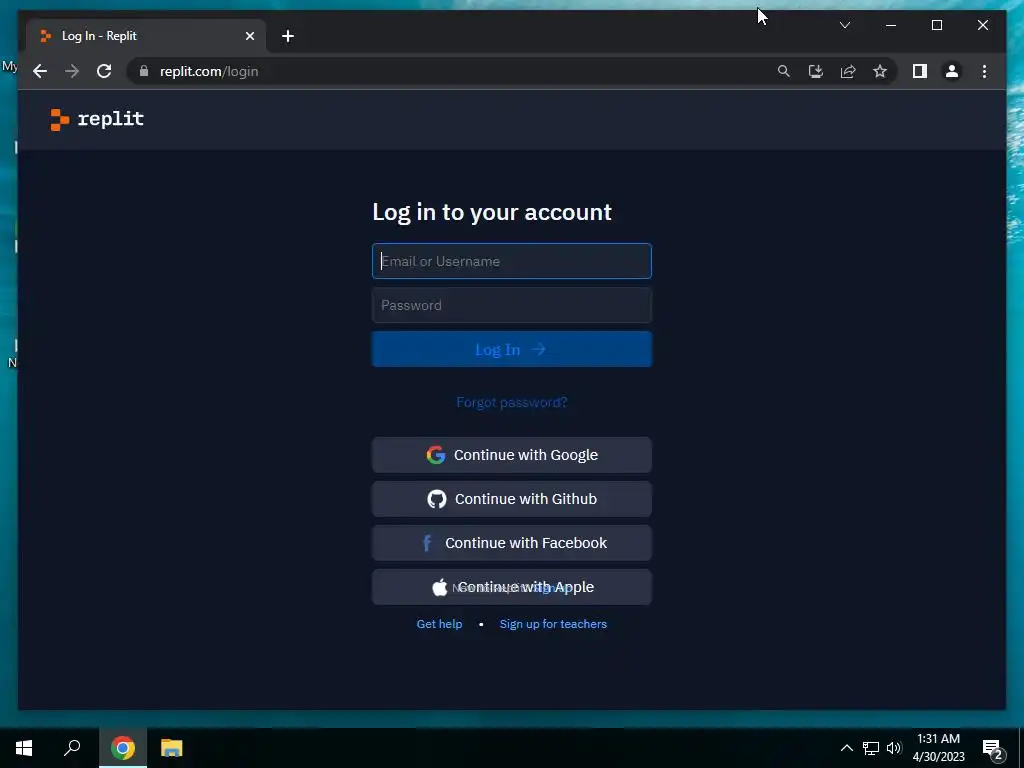Focus the Email or Username field
This screenshot has width=1024, height=768.
pyautogui.click(x=511, y=261)
